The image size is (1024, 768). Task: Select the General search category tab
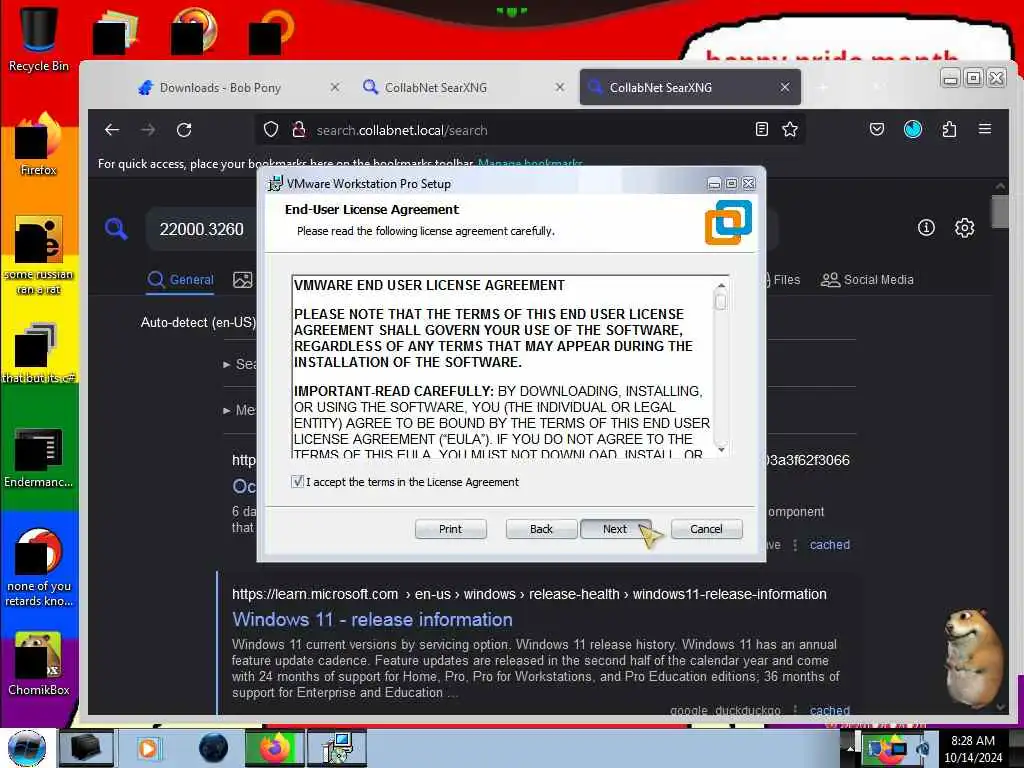tap(180, 280)
